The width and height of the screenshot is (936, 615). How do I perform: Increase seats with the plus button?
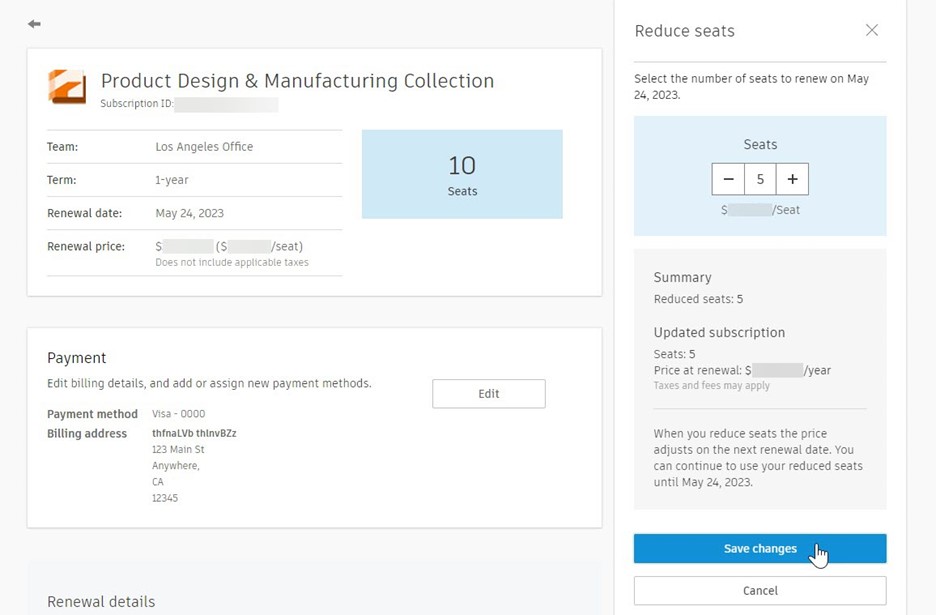point(792,179)
